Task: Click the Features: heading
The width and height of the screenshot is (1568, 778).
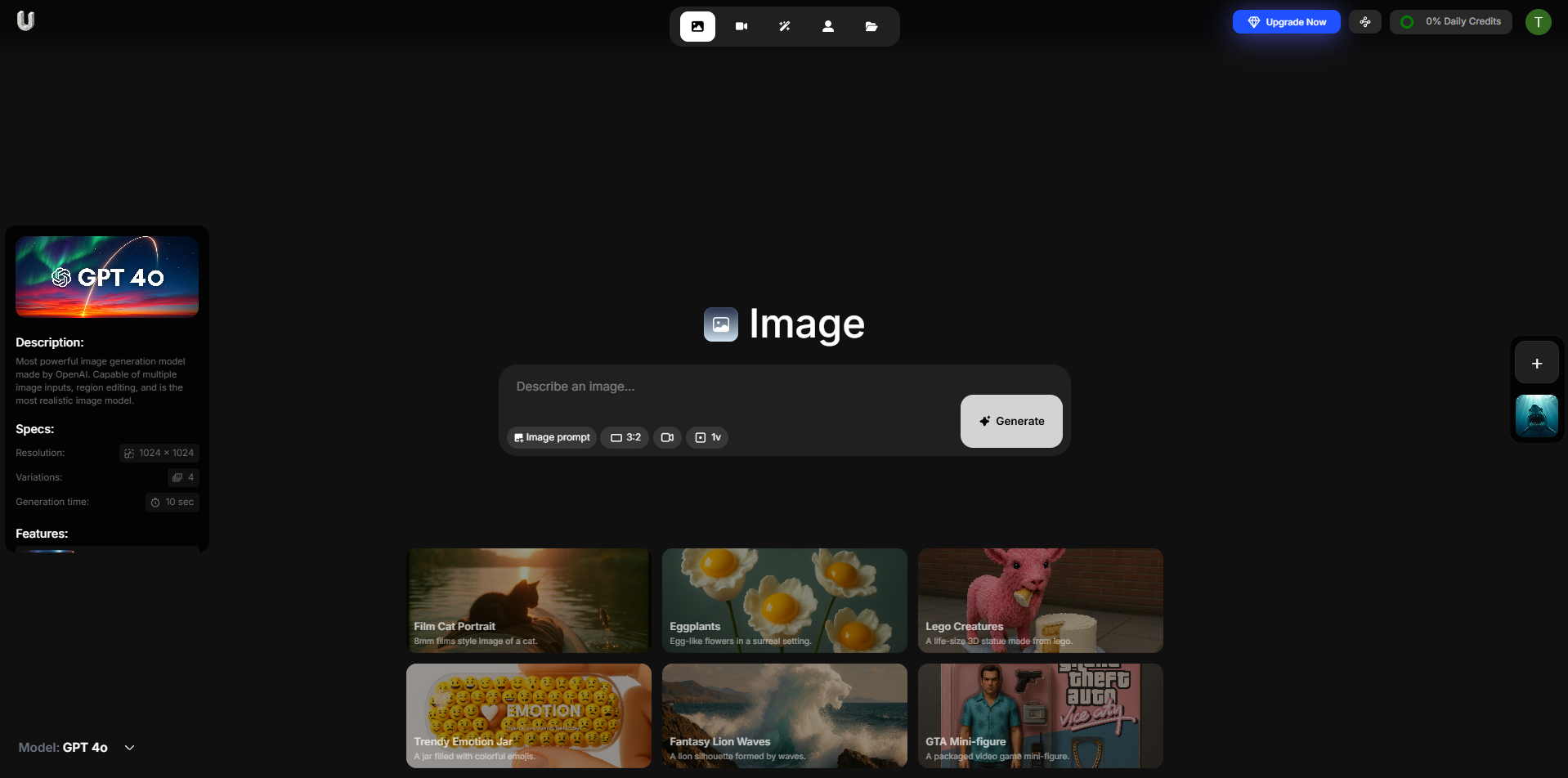Action: pyautogui.click(x=42, y=534)
